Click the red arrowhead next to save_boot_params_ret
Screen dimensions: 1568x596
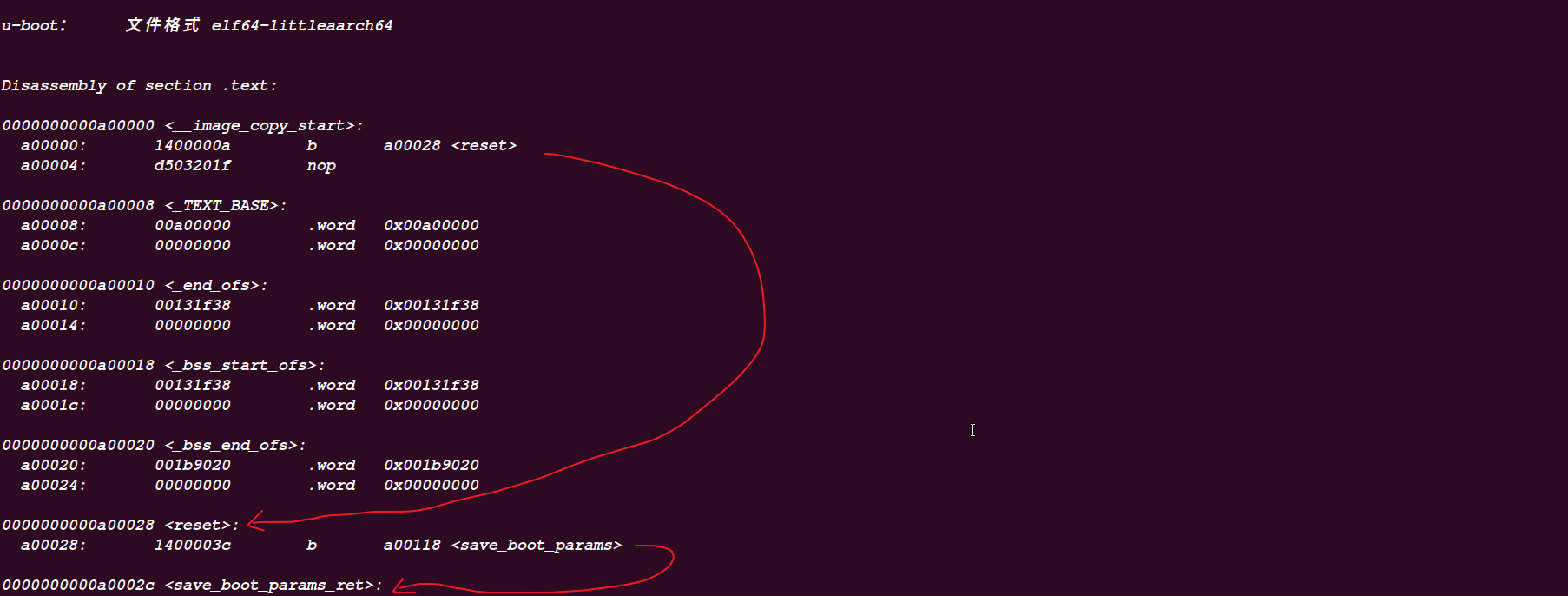403,586
